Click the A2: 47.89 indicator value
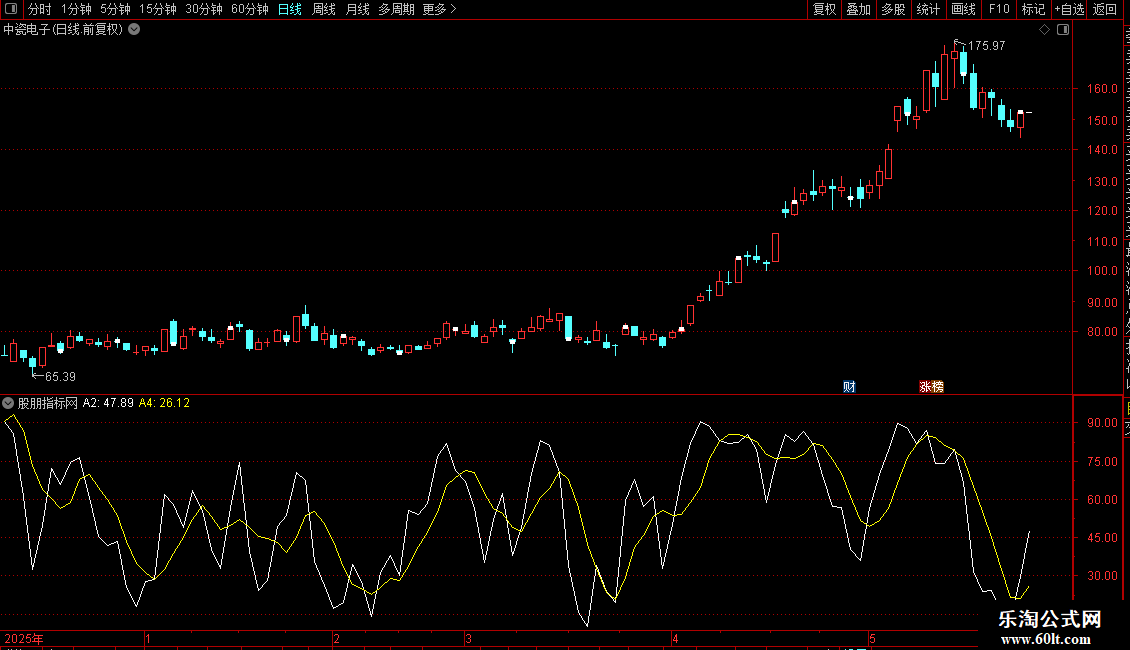1130x650 pixels. (108, 403)
